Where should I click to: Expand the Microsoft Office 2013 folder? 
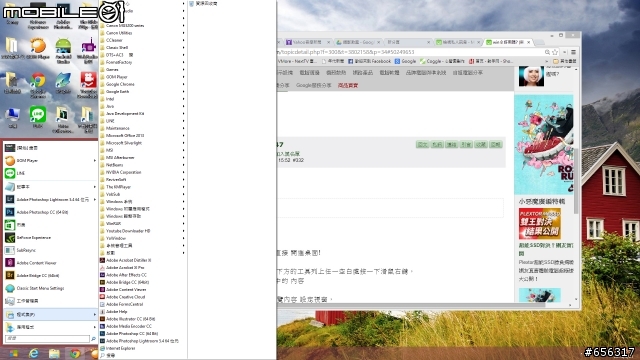tap(142, 136)
